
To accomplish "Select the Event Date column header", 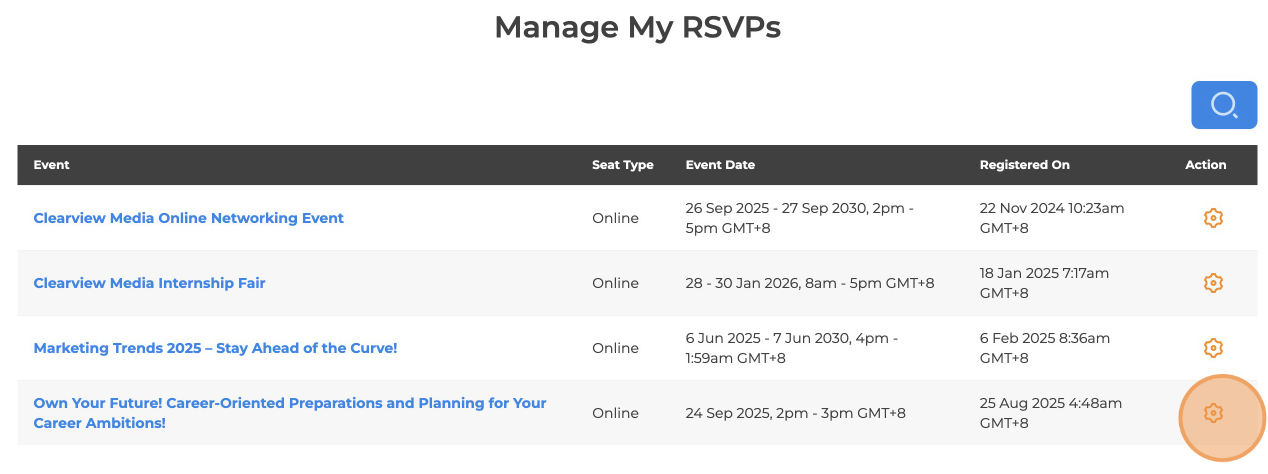I will coord(720,165).
